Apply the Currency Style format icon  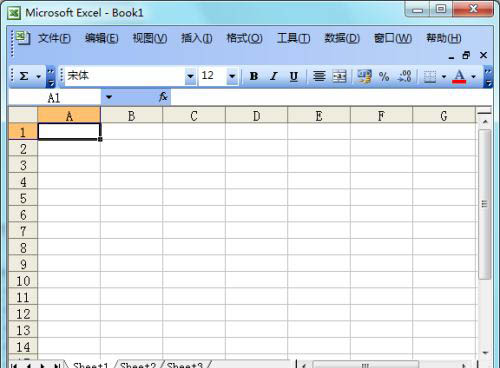pos(364,76)
